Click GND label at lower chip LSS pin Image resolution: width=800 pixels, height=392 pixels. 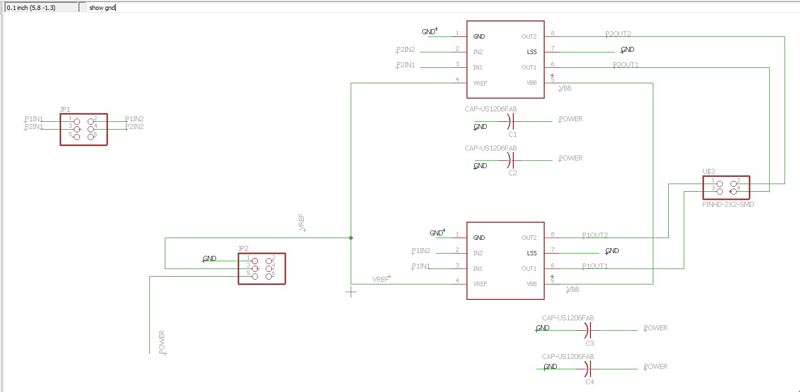(x=612, y=251)
